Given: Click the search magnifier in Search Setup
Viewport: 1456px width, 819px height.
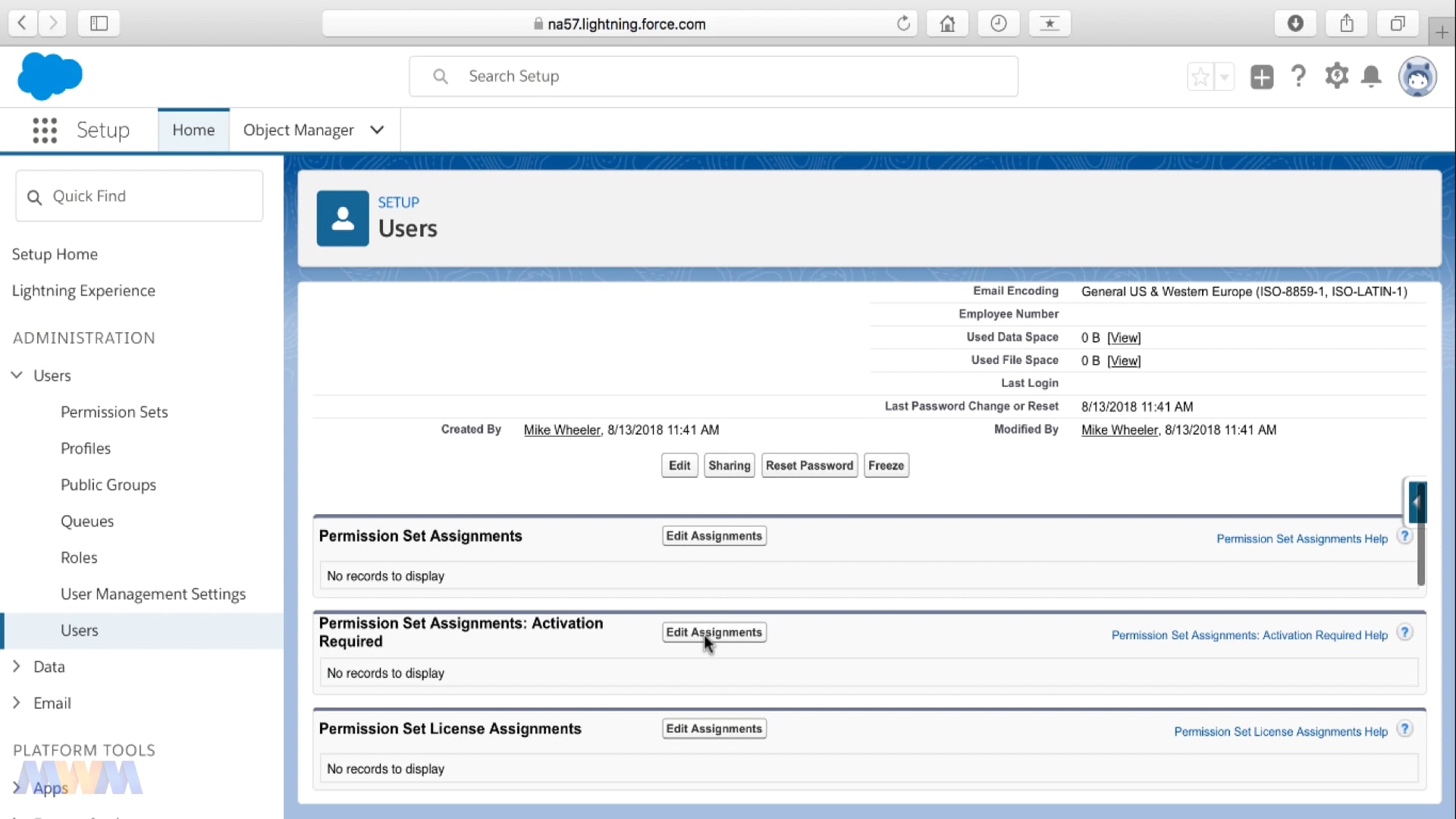Looking at the screenshot, I should click(441, 77).
